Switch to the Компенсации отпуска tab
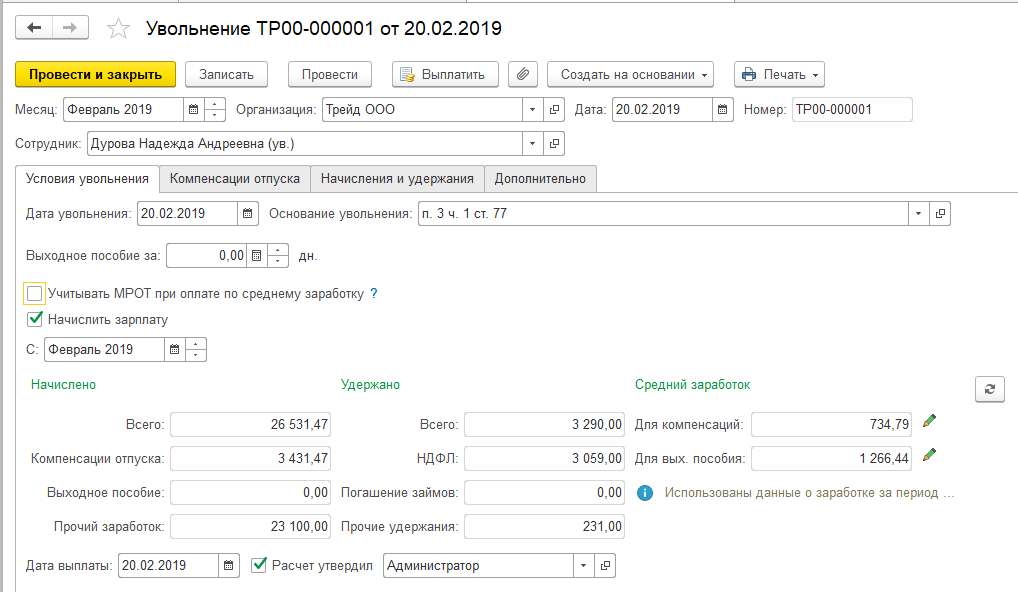The width and height of the screenshot is (1018, 592). click(x=235, y=179)
